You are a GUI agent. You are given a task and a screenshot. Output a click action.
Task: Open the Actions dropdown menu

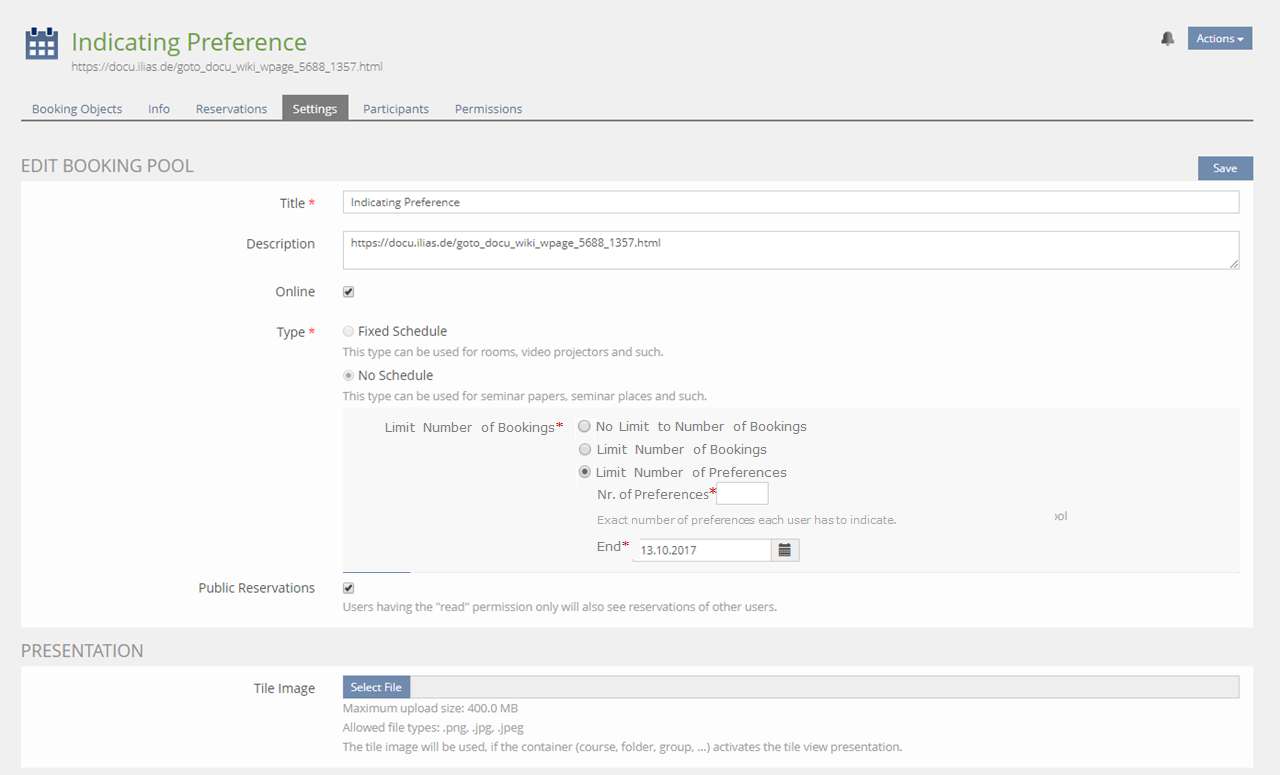(x=1219, y=39)
